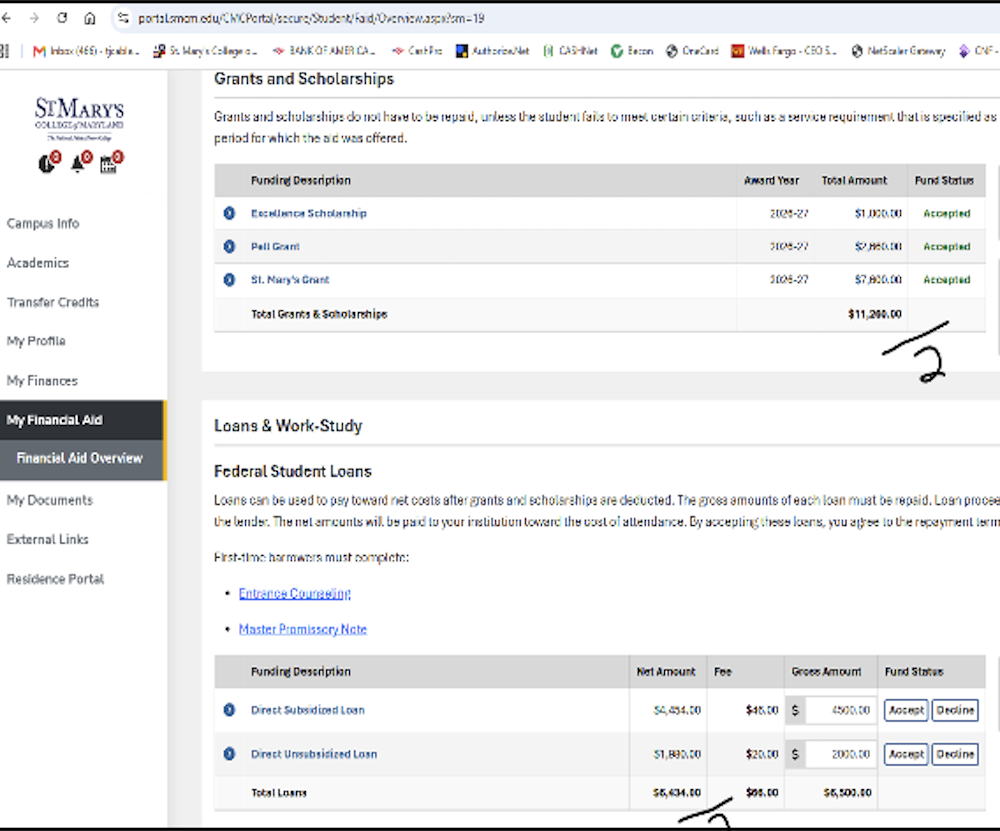The width and height of the screenshot is (1000, 831).
Task: Focus the address bar showing portal.smcm.edu
Action: pyautogui.click(x=311, y=18)
